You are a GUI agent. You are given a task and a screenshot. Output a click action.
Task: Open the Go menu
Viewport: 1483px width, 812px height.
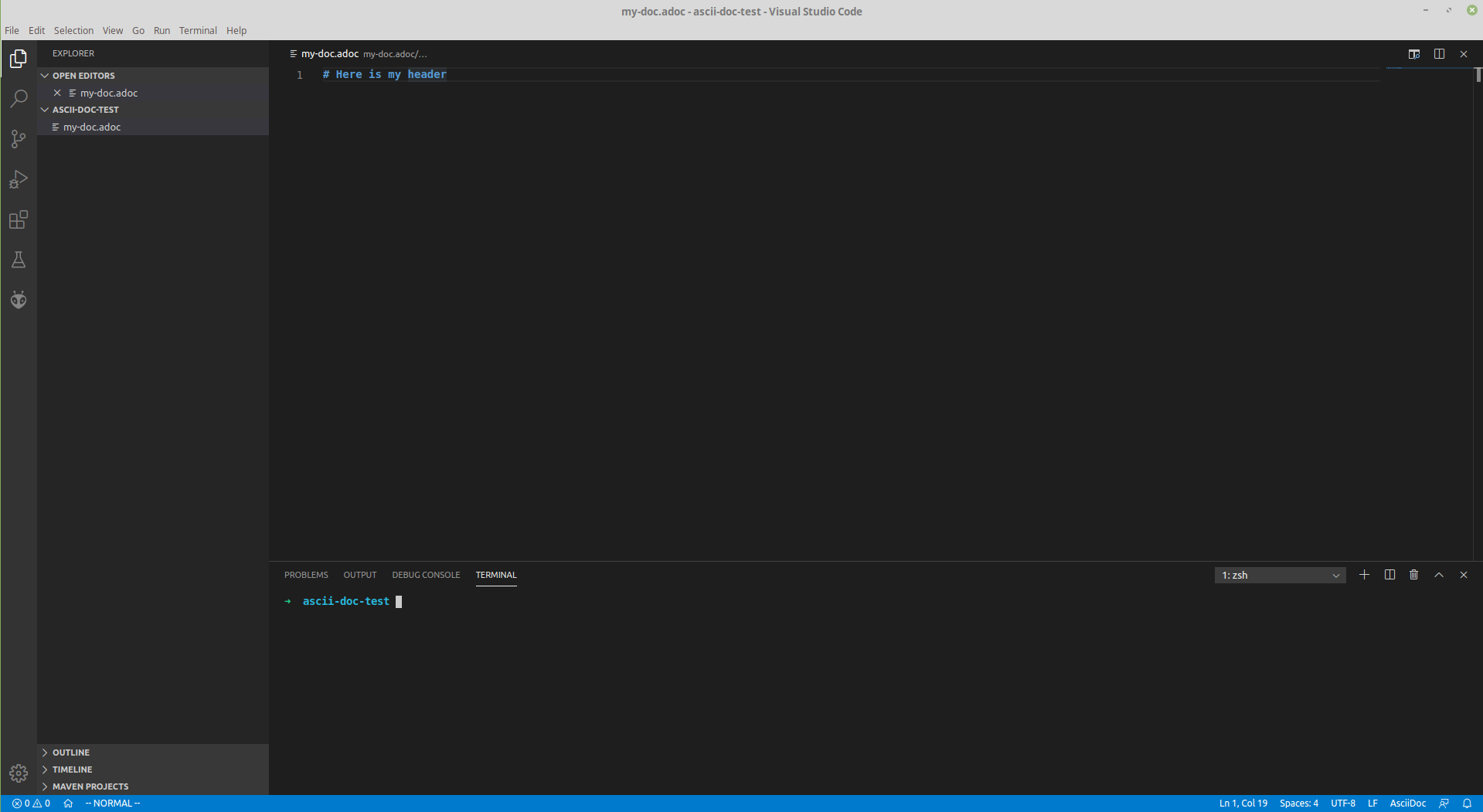click(138, 31)
